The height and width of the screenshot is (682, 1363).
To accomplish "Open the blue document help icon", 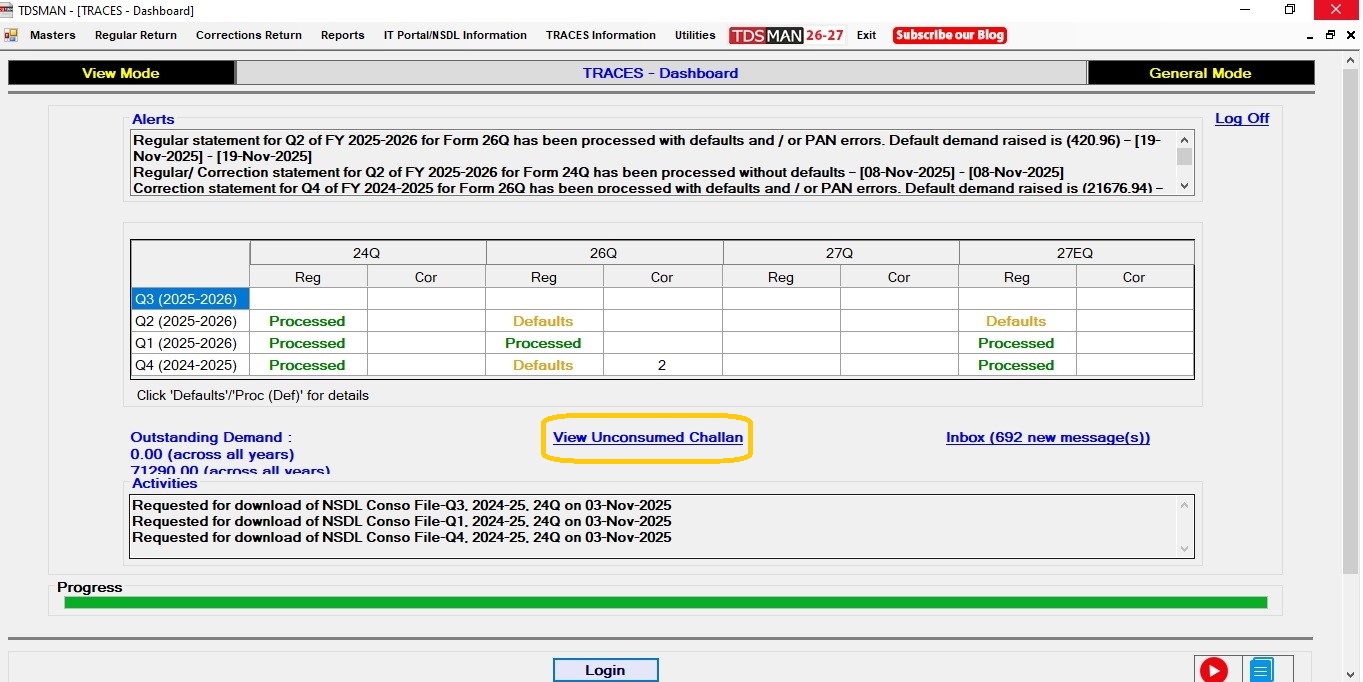I will click(x=1261, y=670).
